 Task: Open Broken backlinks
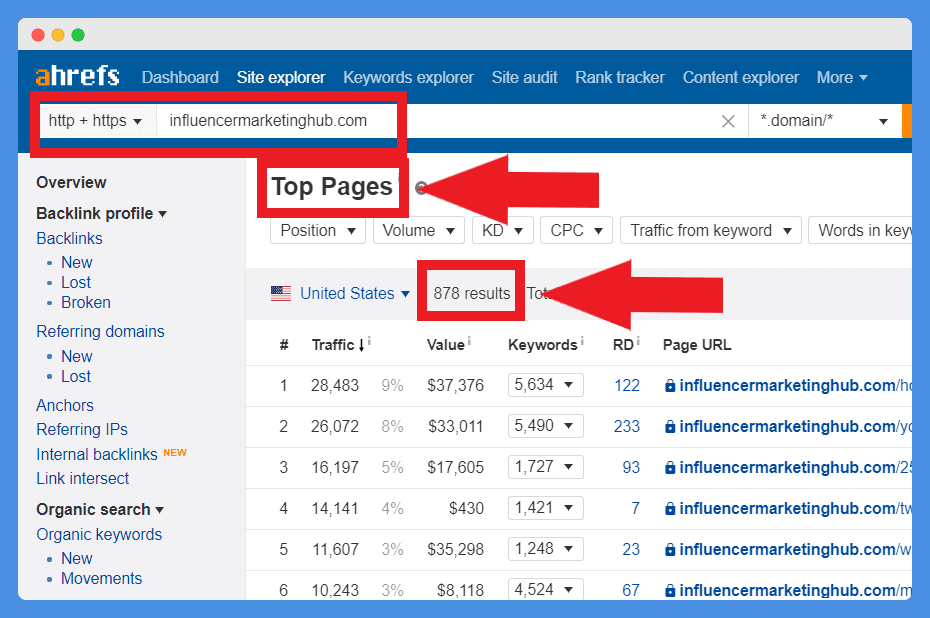tap(86, 302)
